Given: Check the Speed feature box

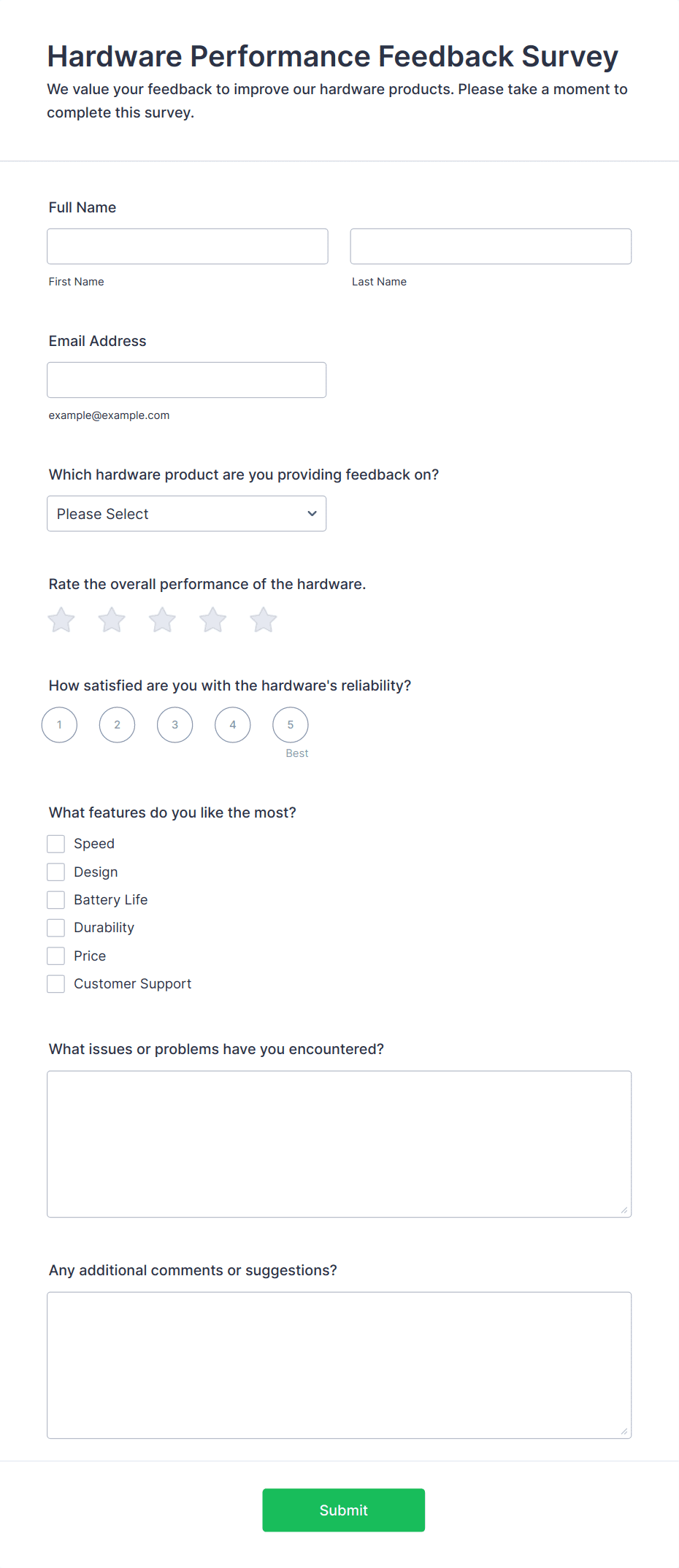Looking at the screenshot, I should (56, 844).
